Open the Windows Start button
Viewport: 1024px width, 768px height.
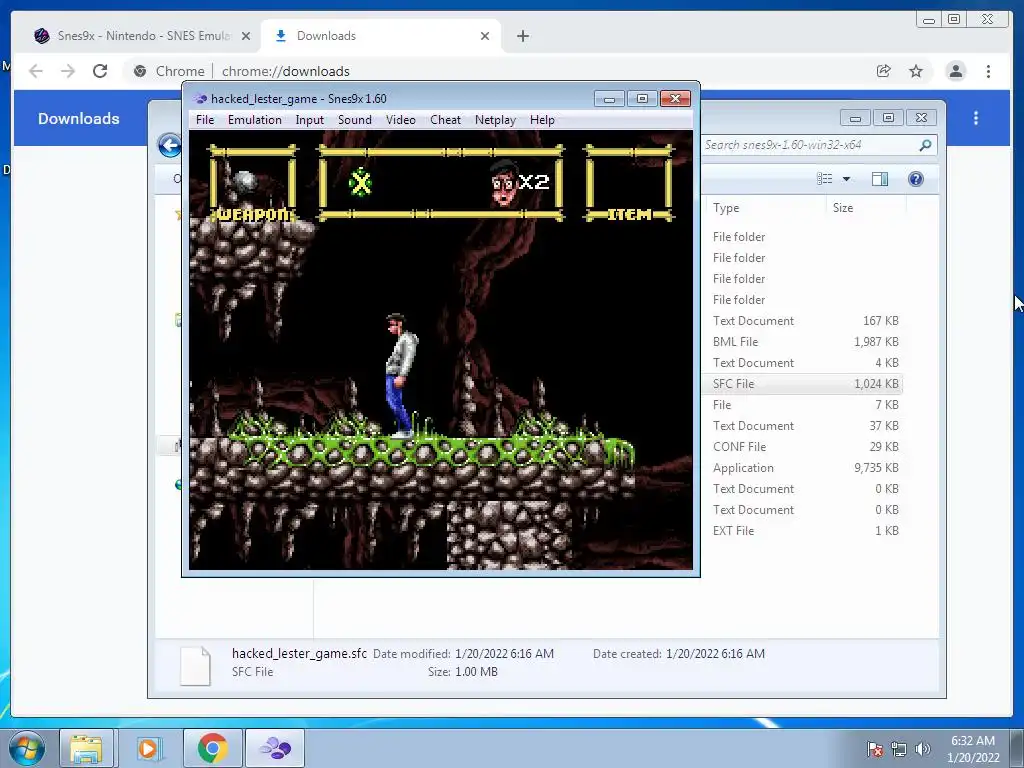pos(26,748)
